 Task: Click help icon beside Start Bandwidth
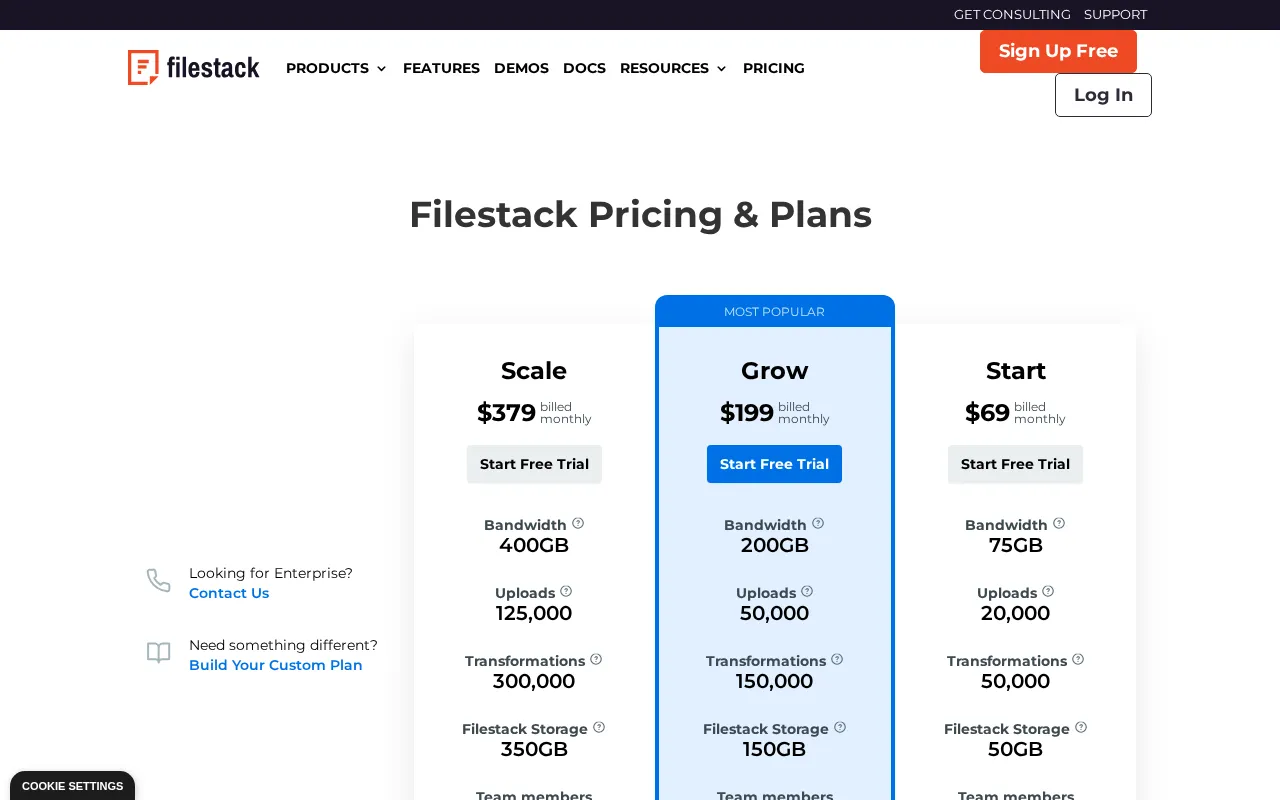(1059, 523)
